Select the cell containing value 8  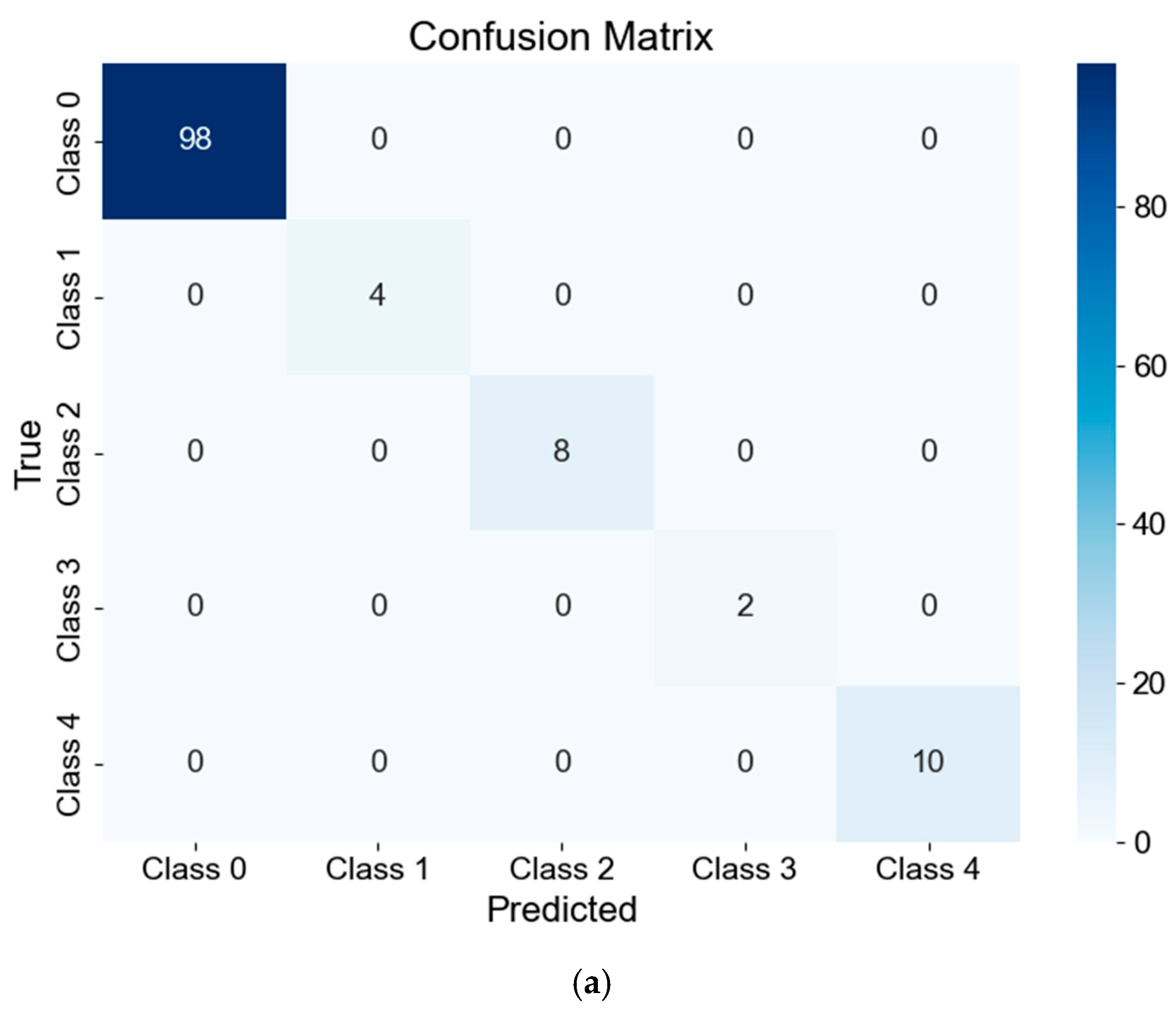561,452
